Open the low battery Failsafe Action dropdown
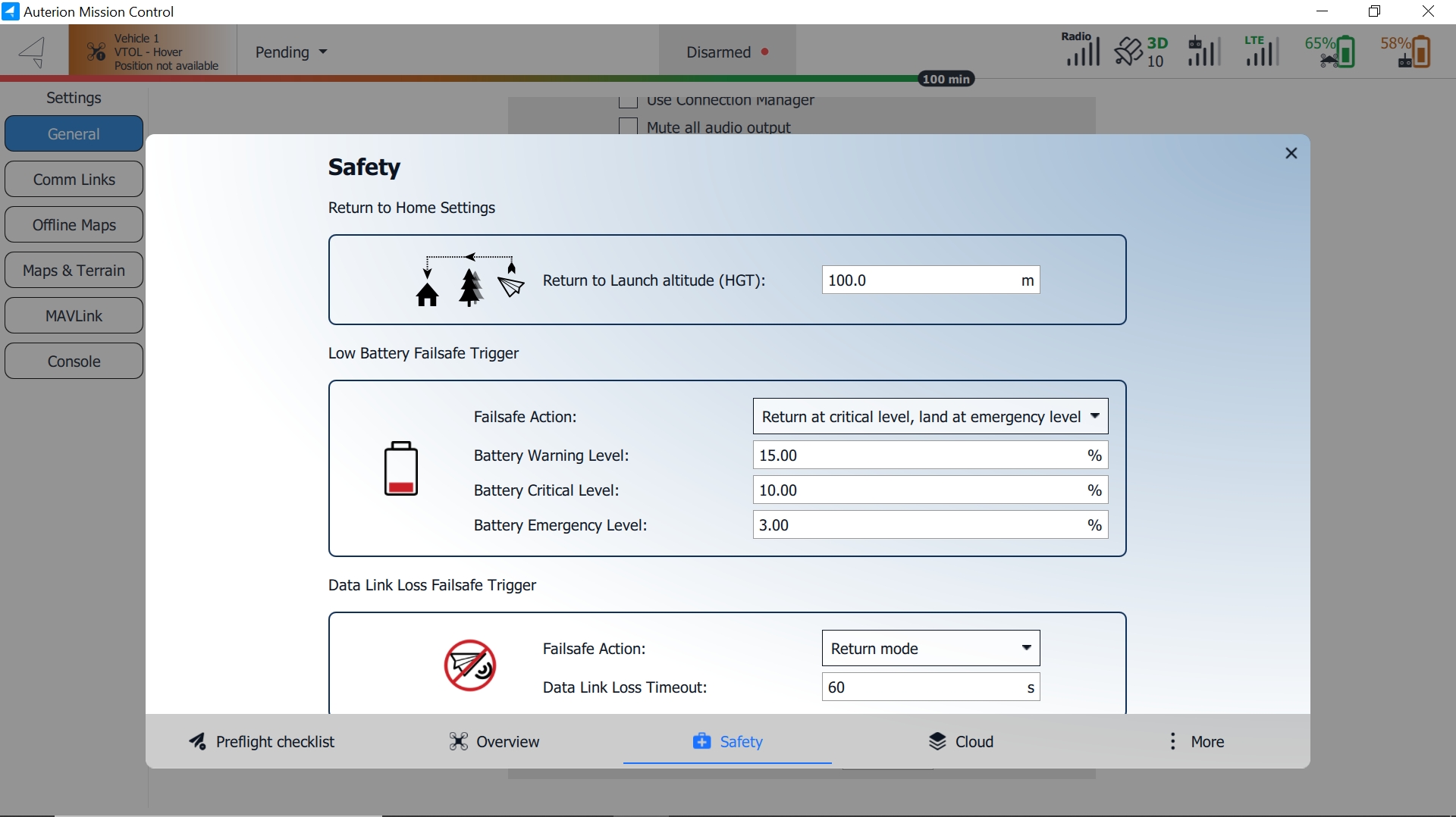The width and height of the screenshot is (1456, 817). [930, 417]
